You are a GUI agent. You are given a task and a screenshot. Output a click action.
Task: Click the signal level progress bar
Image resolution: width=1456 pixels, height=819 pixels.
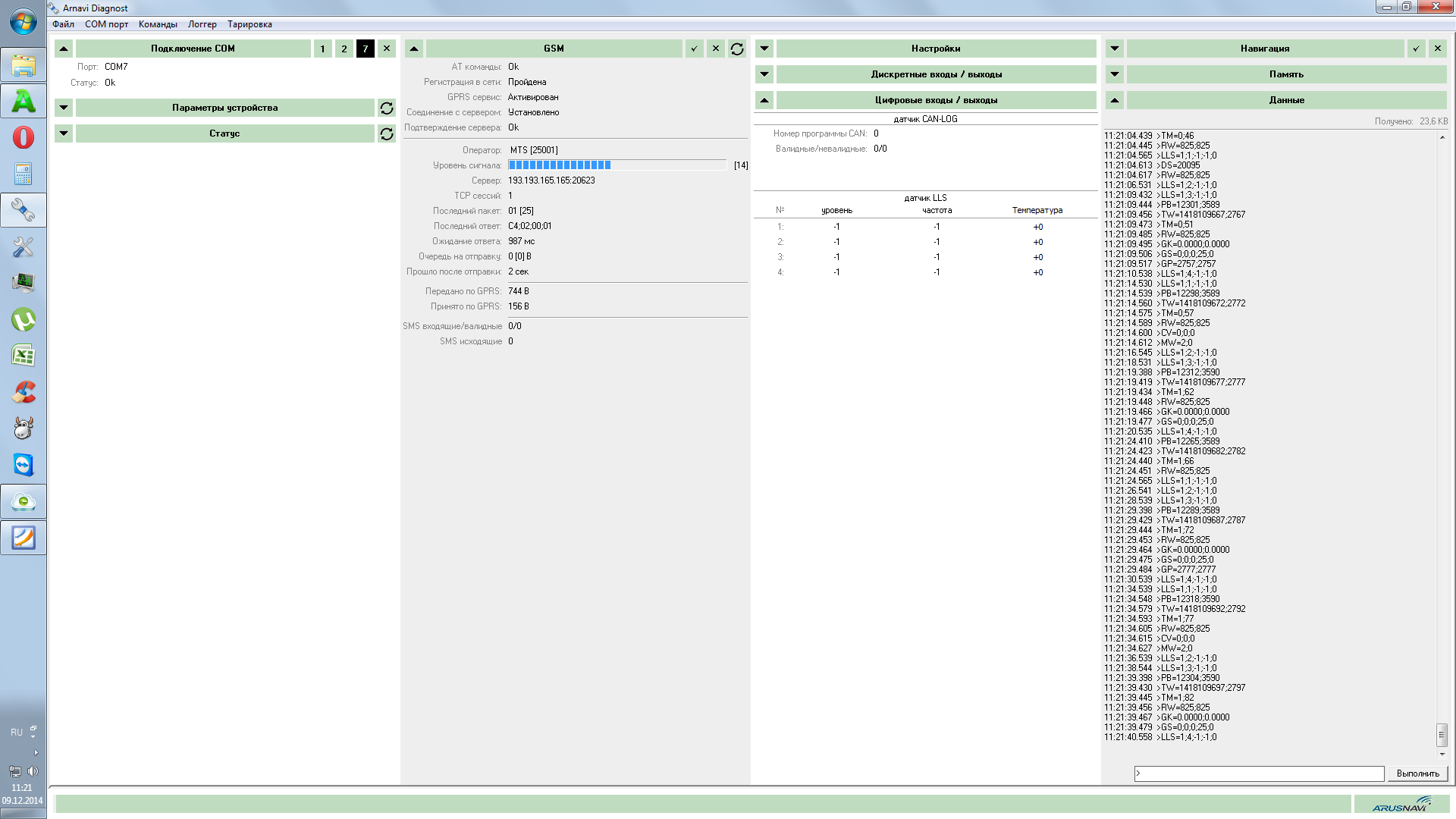(617, 165)
